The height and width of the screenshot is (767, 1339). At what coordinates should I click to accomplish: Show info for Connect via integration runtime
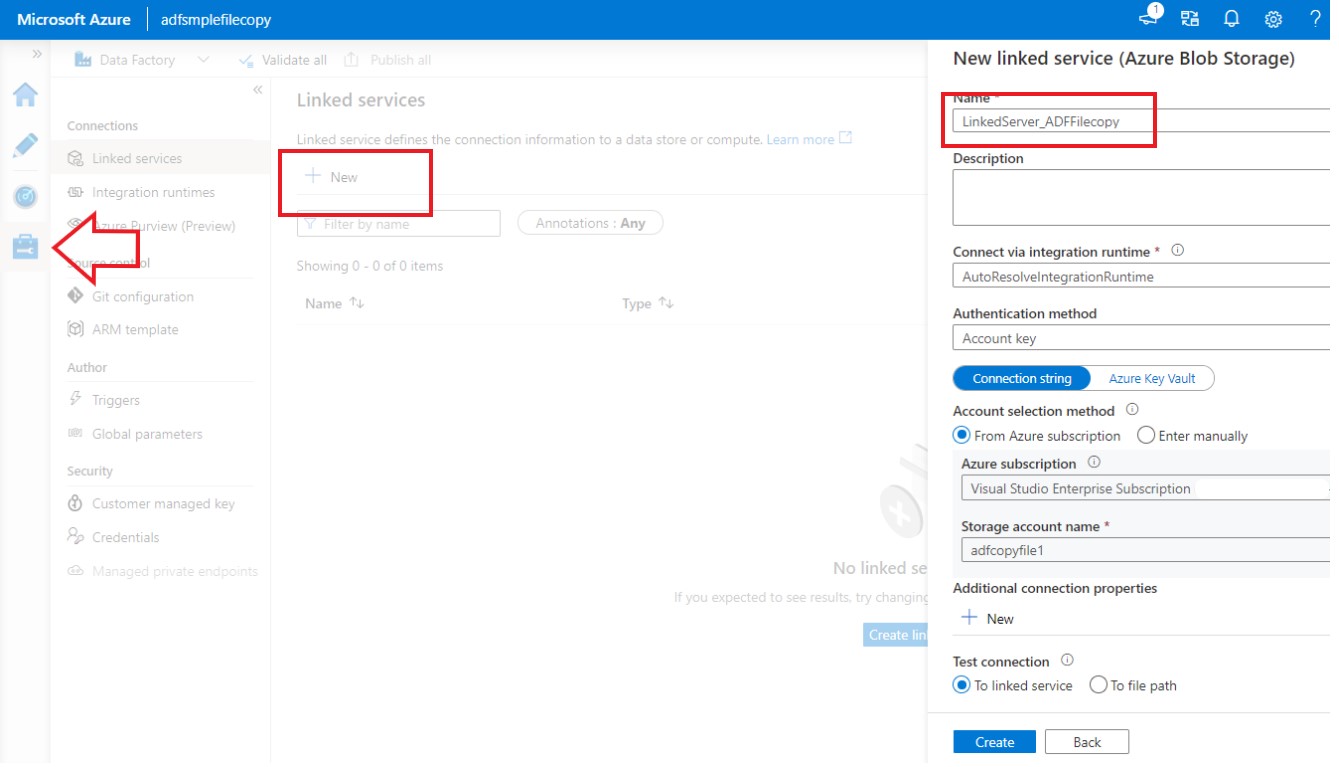1177,251
